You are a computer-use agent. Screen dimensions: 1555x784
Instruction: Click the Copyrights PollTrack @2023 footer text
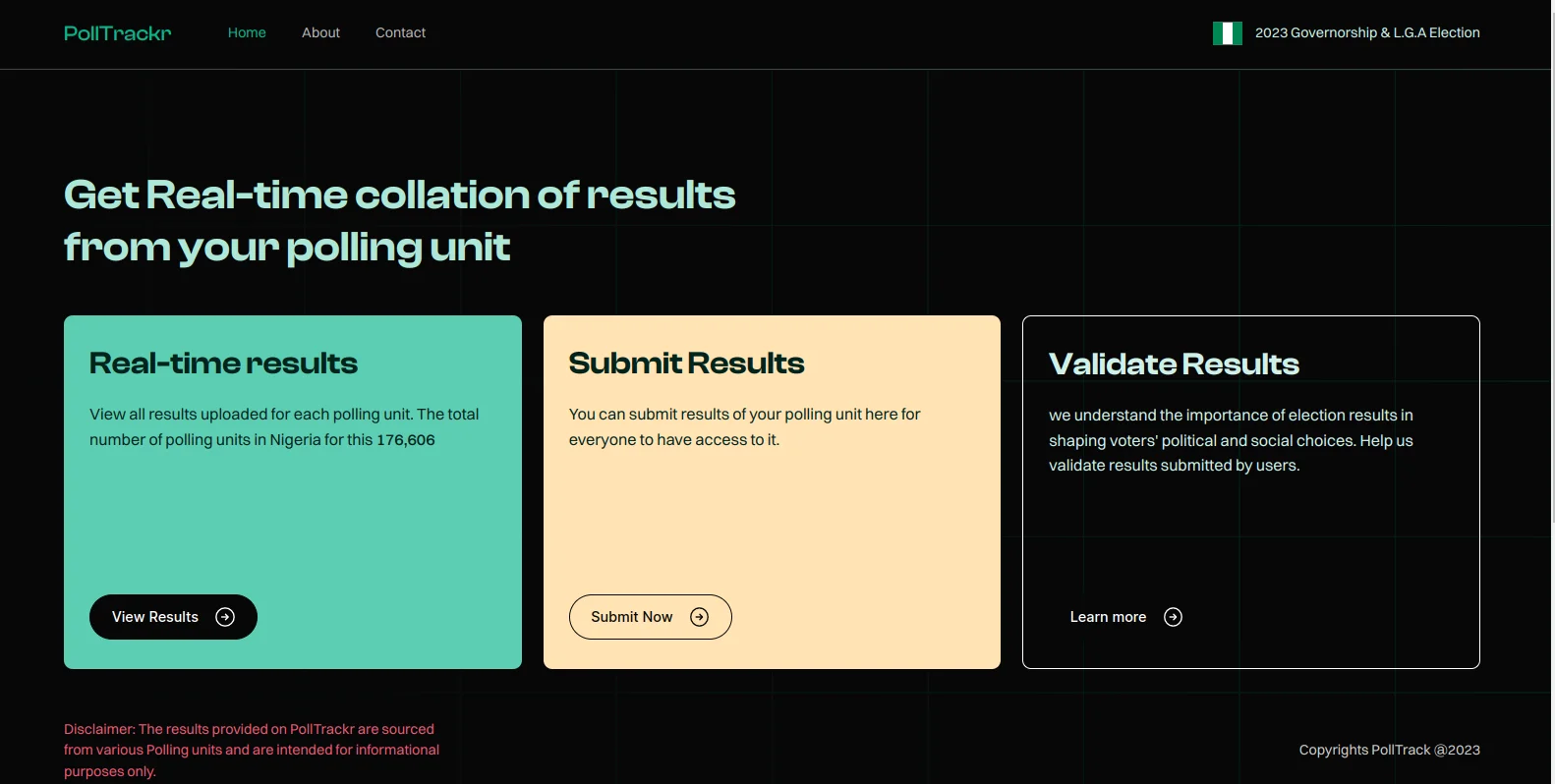(1389, 750)
